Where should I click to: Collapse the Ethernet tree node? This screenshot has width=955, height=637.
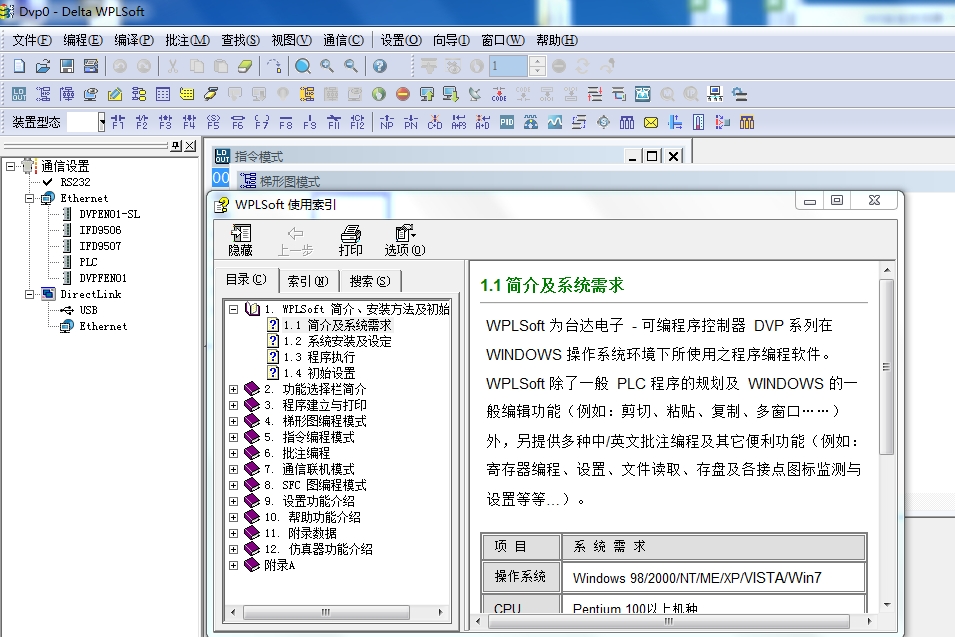(x=29, y=199)
